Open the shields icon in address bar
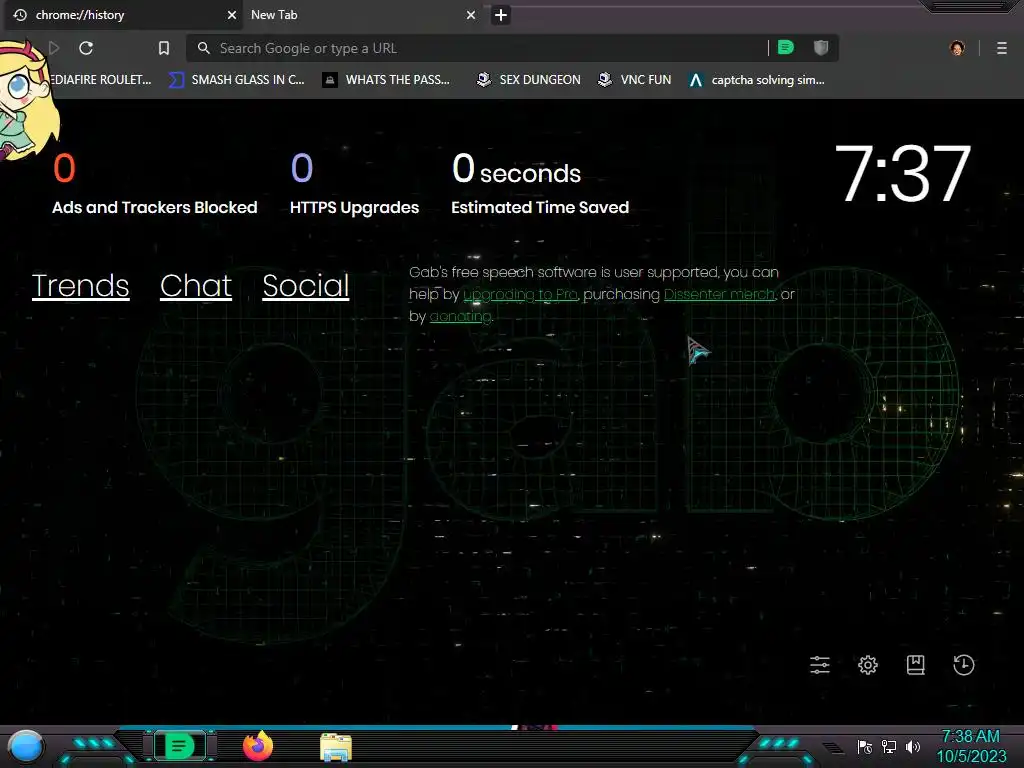The width and height of the screenshot is (1024, 768). click(821, 48)
